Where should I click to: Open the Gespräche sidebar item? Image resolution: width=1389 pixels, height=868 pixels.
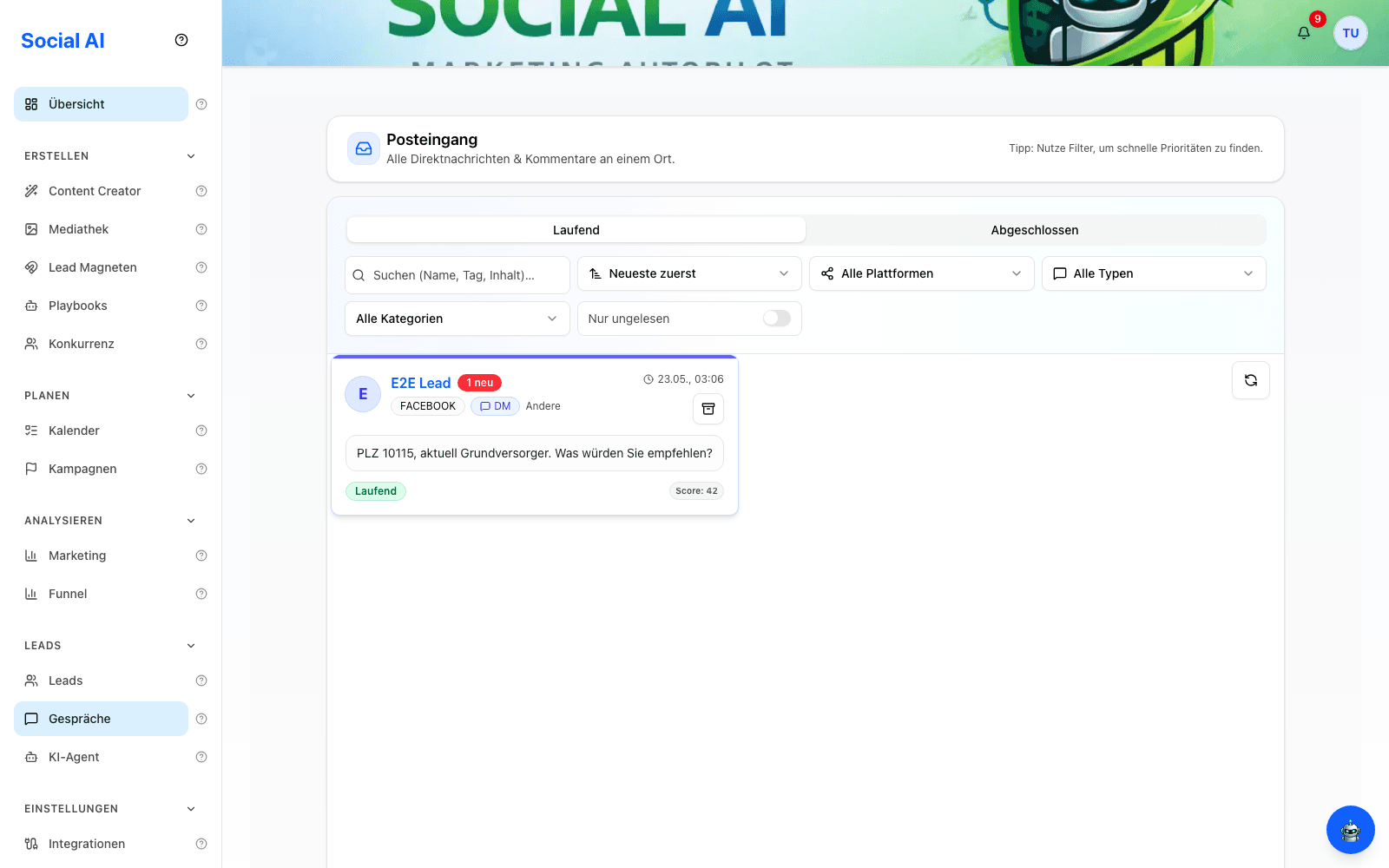point(101,719)
